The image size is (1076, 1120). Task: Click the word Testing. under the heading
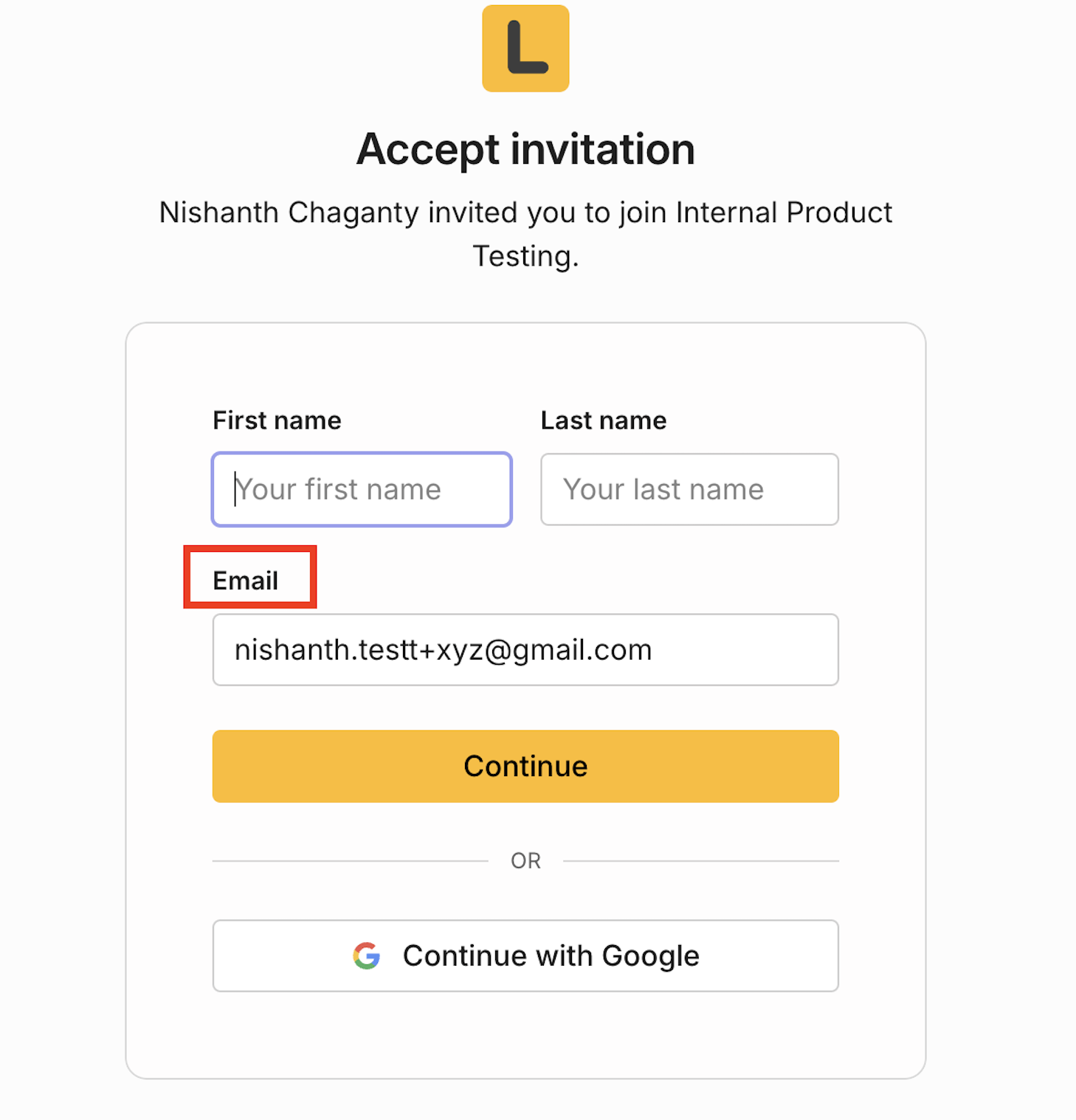pyautogui.click(x=525, y=256)
